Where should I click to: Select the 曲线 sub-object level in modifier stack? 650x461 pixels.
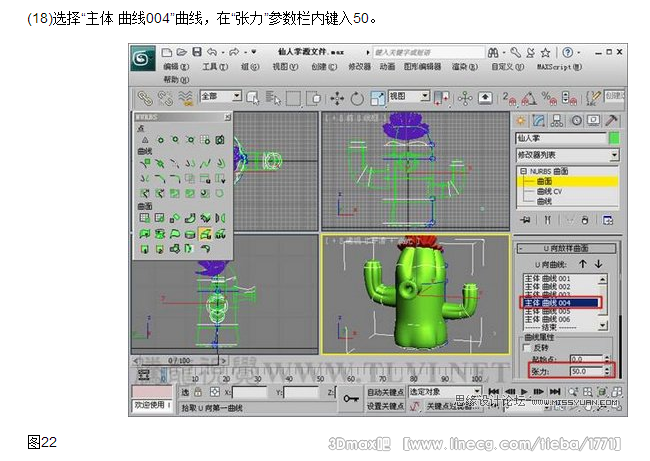tap(544, 201)
